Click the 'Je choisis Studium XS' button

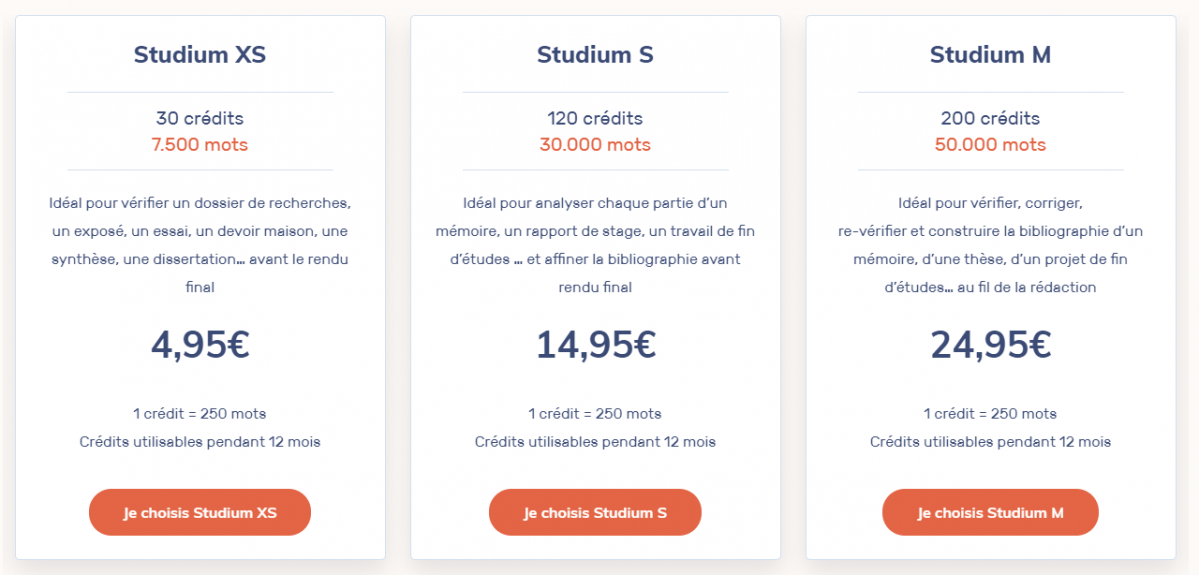click(x=200, y=512)
